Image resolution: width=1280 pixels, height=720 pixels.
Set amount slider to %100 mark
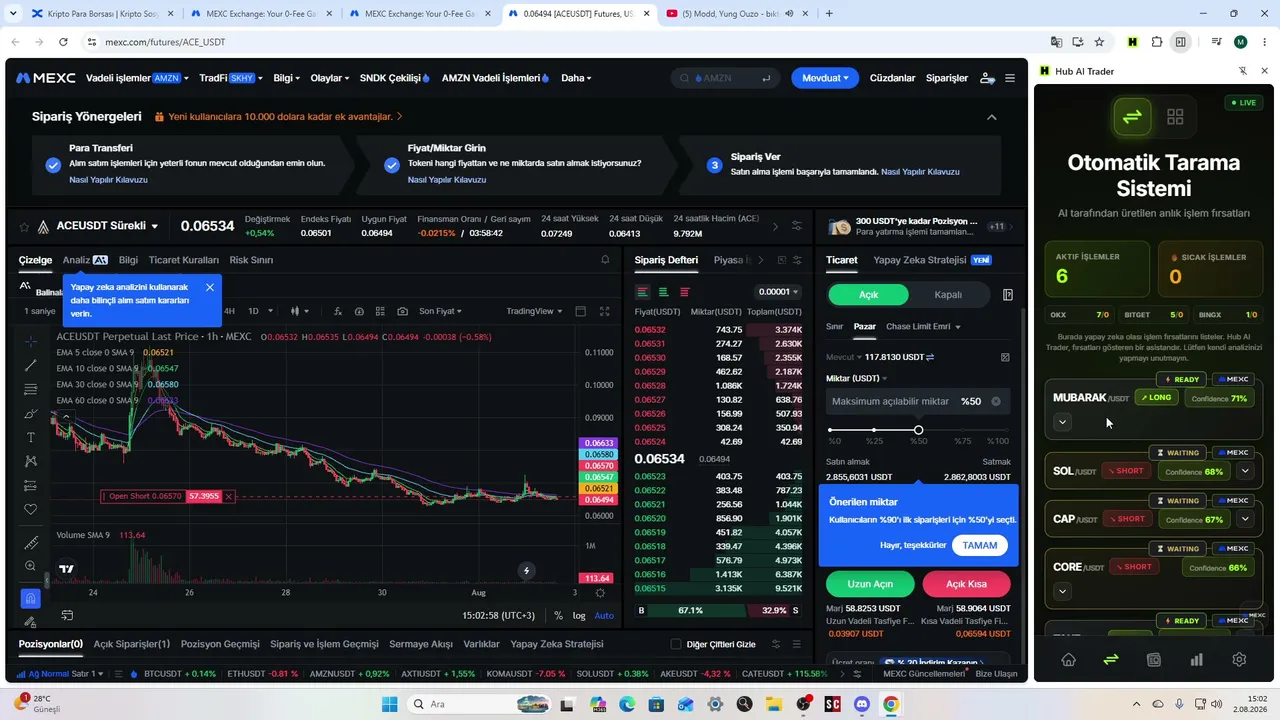tap(1006, 430)
